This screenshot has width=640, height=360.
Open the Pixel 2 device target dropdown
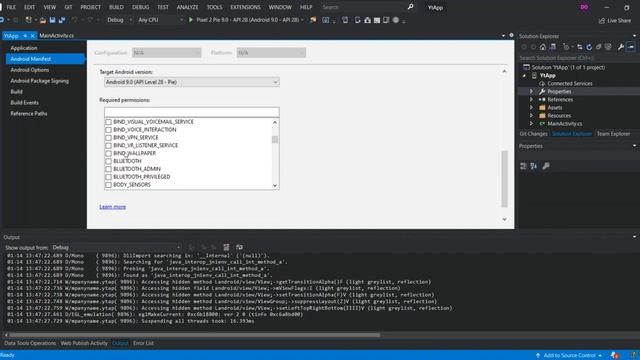249,20
